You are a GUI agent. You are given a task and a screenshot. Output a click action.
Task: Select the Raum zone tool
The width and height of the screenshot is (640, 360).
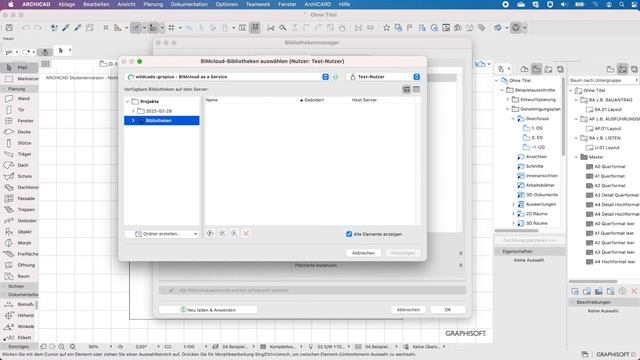click(x=19, y=276)
